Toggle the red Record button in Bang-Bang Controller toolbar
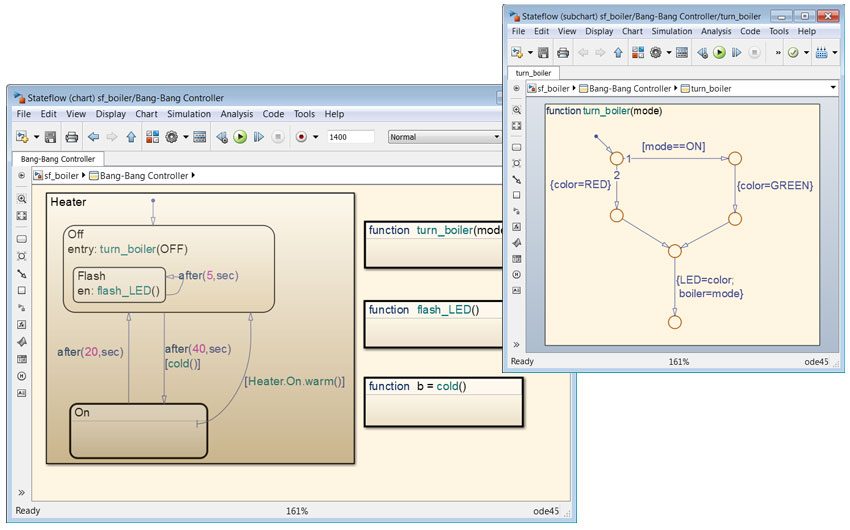This screenshot has height=530, width=850. click(300, 137)
